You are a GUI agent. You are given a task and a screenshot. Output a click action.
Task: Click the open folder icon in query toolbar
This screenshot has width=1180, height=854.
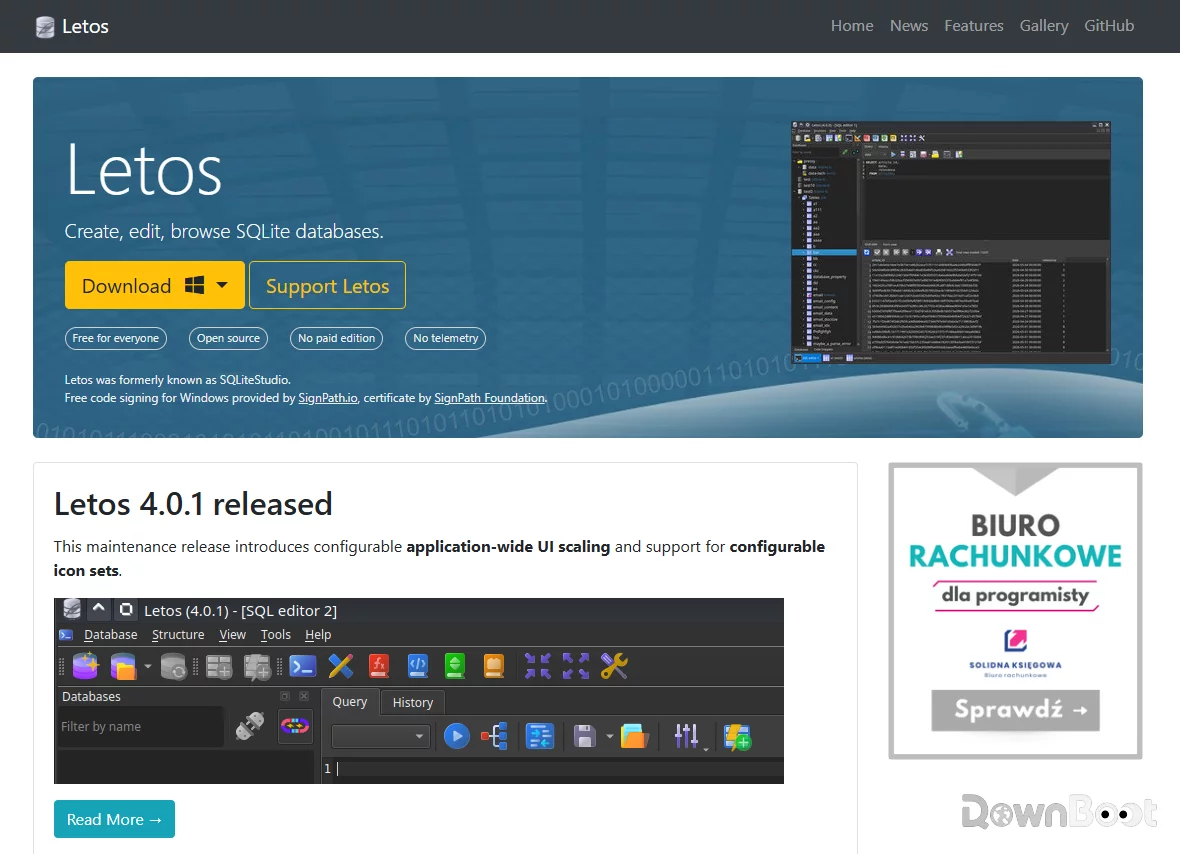click(x=634, y=736)
